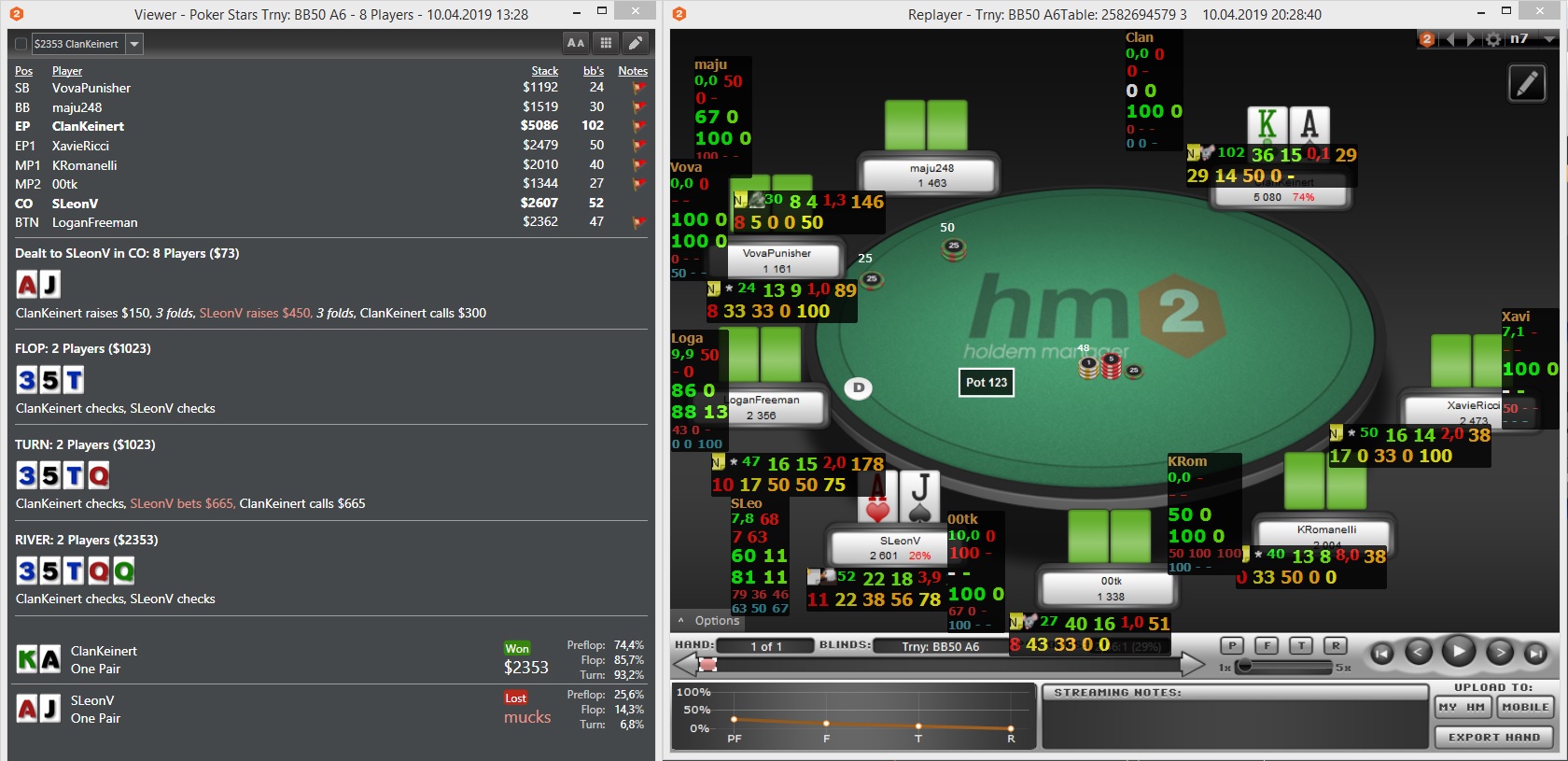
Task: Select the VovaPunisher row in Viewer
Action: (x=331, y=88)
